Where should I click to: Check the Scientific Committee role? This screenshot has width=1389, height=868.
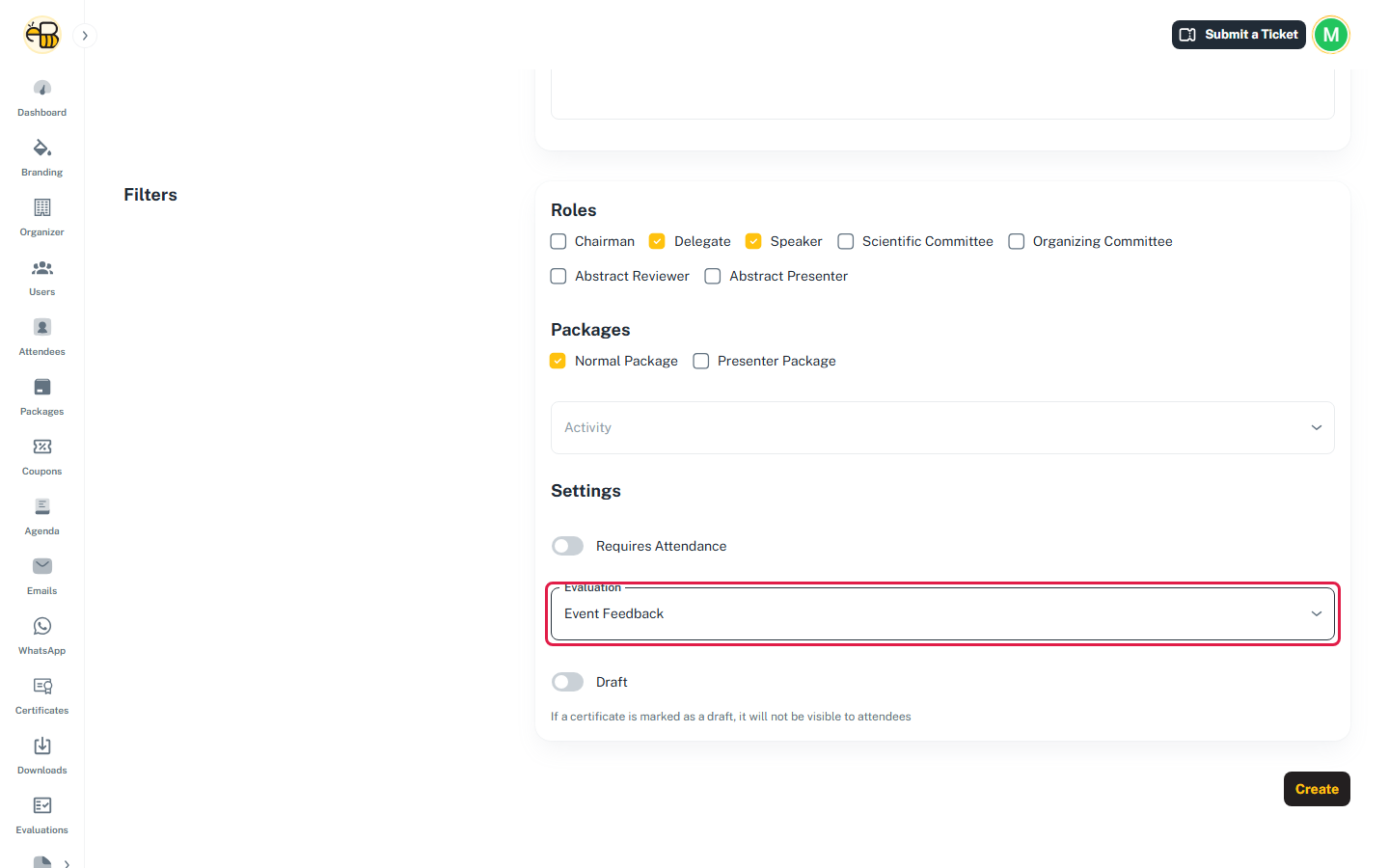click(846, 241)
